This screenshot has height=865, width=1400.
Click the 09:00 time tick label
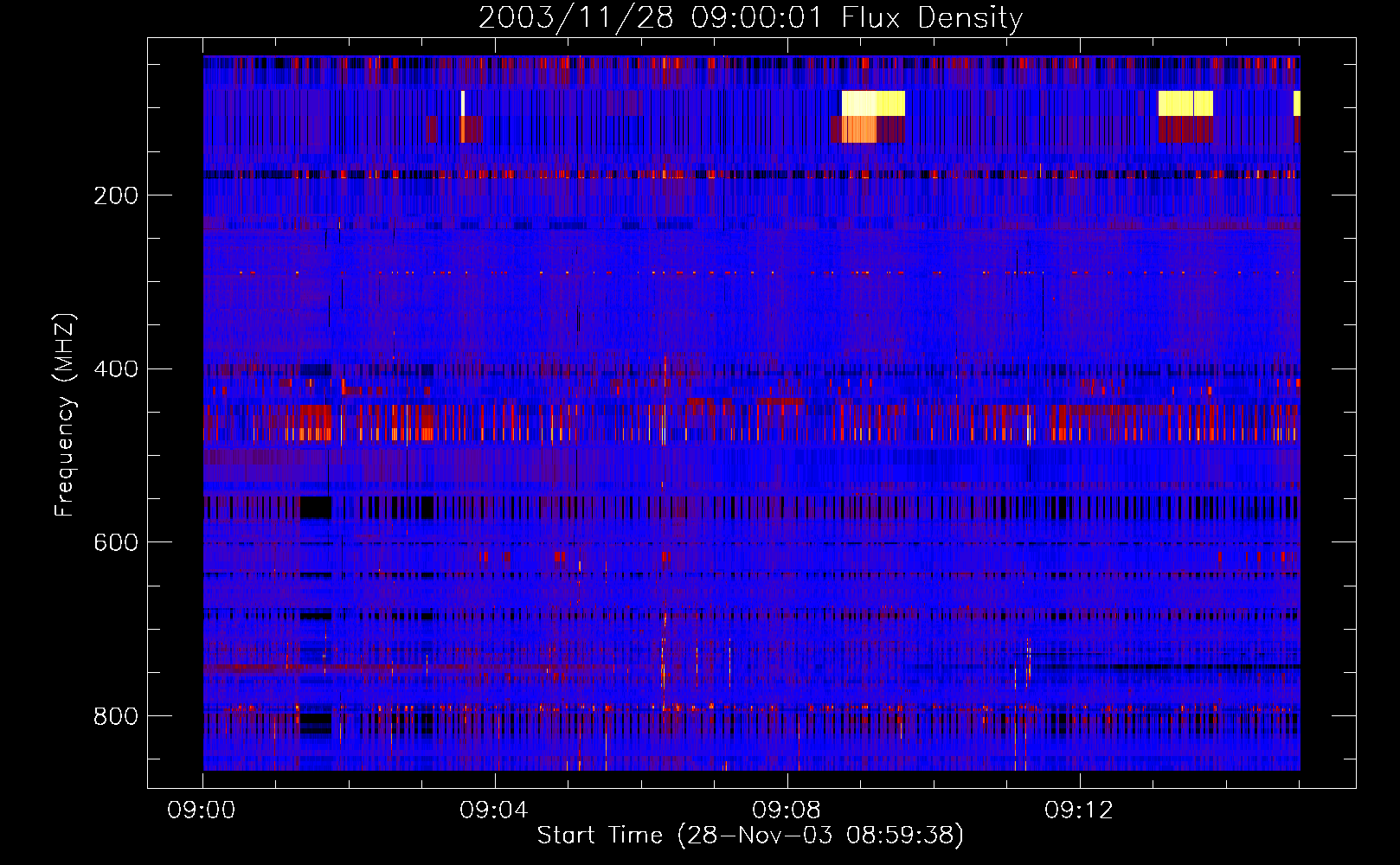click(x=202, y=811)
